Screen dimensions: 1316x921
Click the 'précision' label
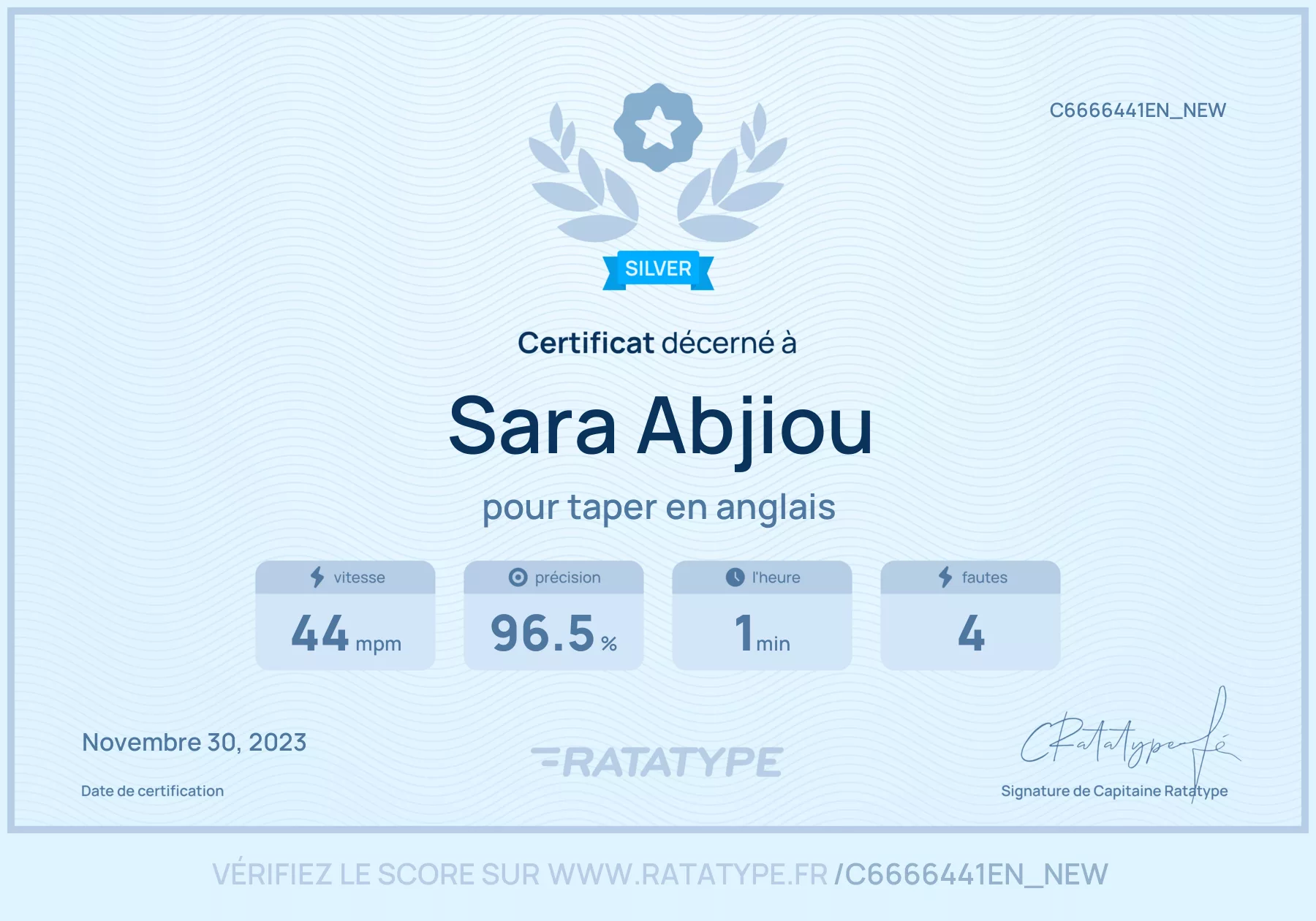tap(567, 577)
